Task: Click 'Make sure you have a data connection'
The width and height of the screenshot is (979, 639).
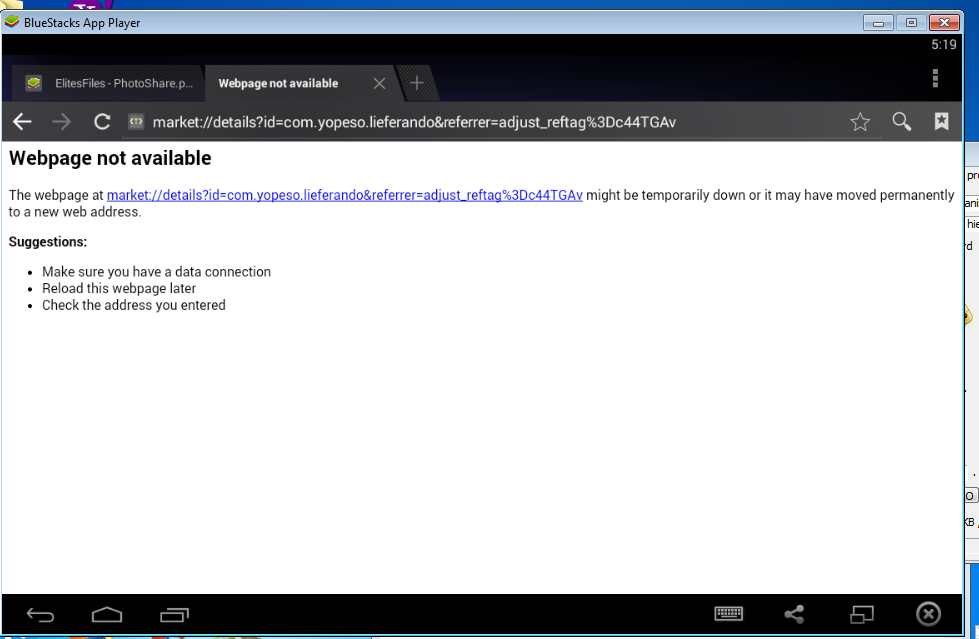Action: click(156, 272)
